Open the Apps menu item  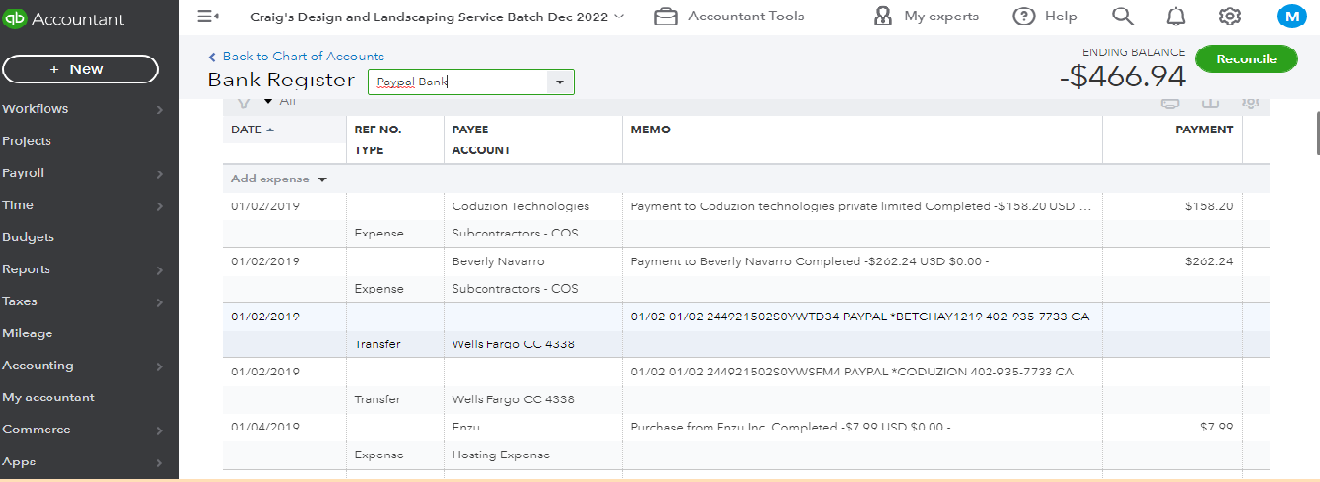tap(19, 461)
